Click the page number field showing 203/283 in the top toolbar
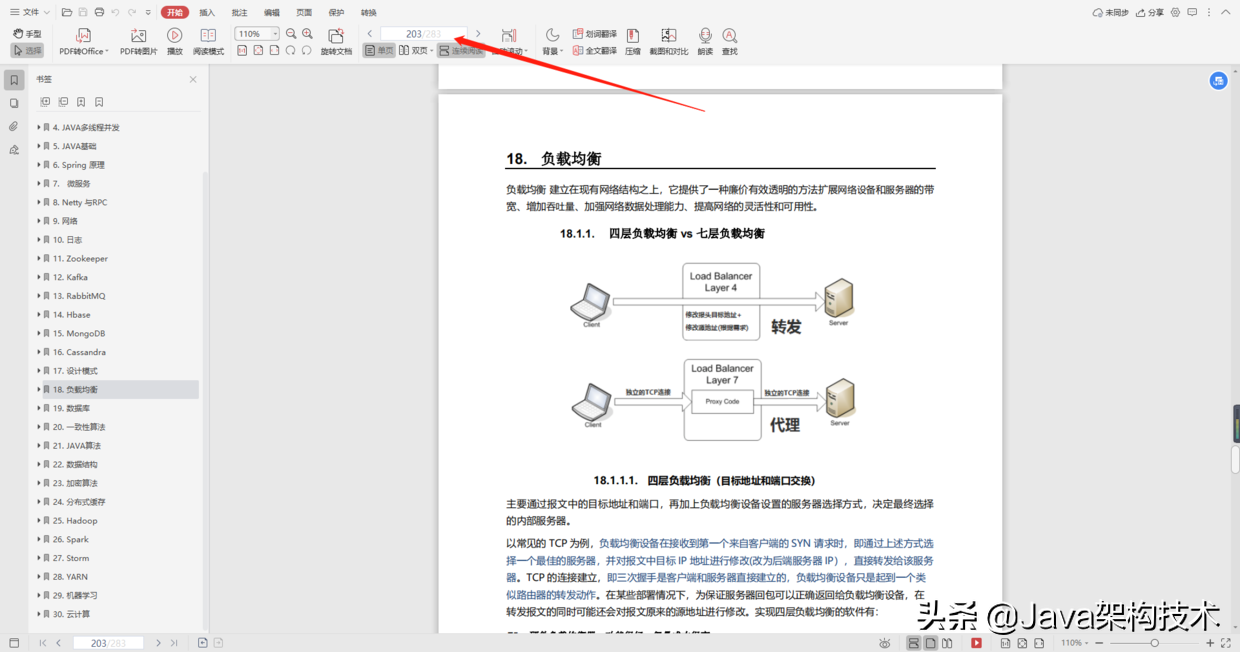 tap(423, 34)
